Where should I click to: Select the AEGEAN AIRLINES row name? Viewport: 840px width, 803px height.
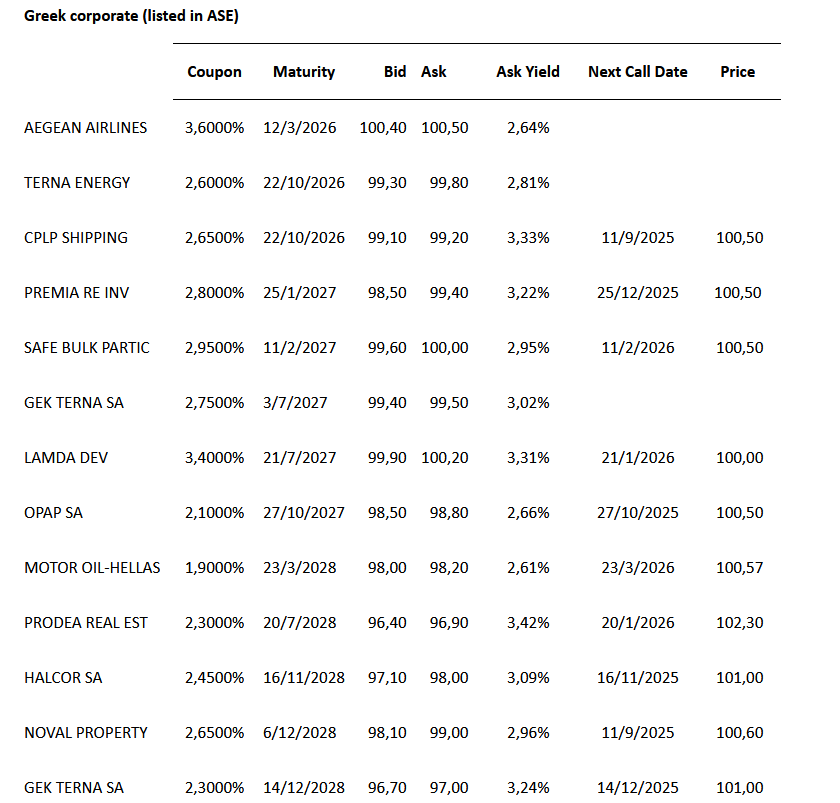pyautogui.click(x=86, y=128)
